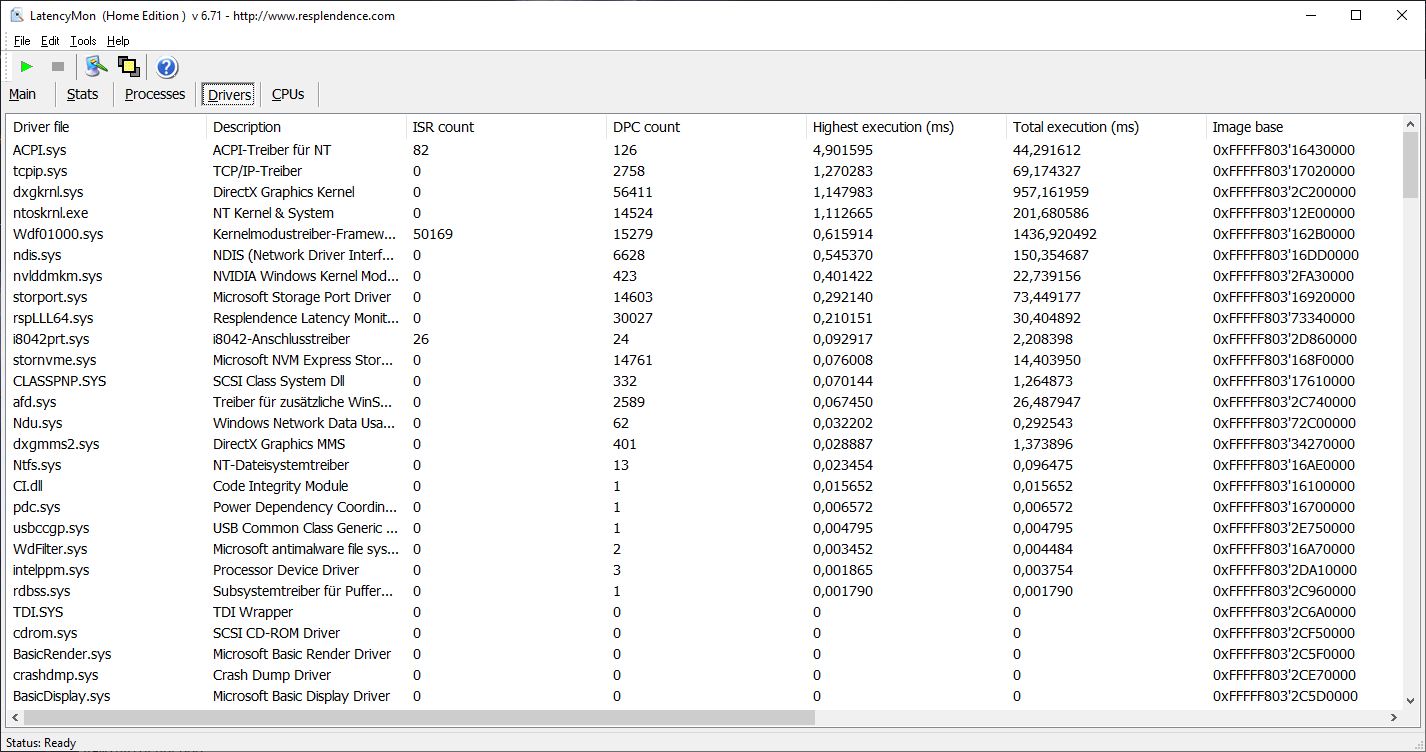Select the Ntfs.sys row
This screenshot has height=752, width=1426.
coord(704,465)
